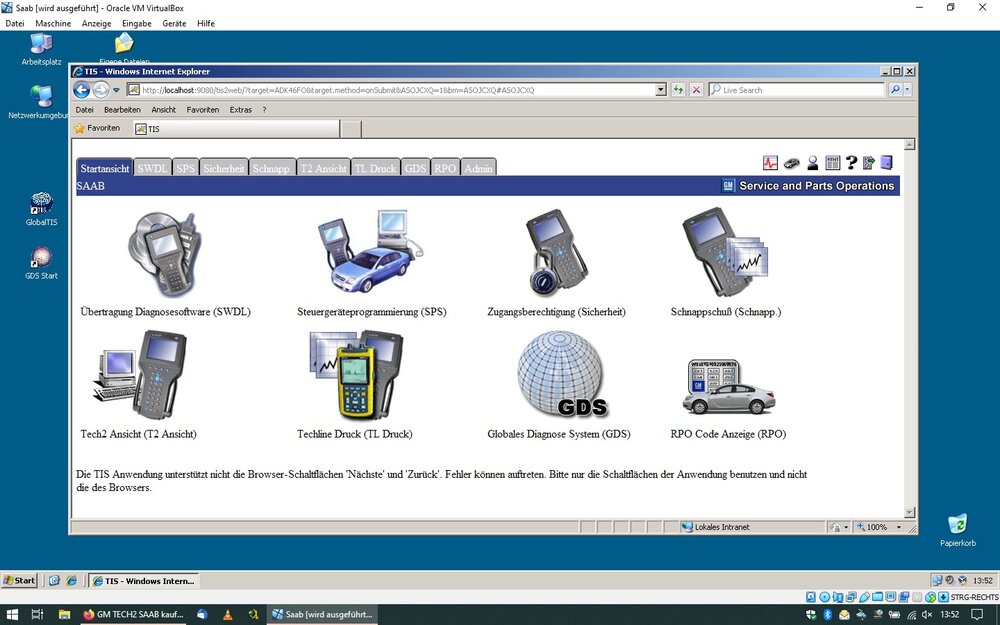This screenshot has height=625, width=1000.
Task: Click the red diagnostic graph toolbar icon
Action: [770, 163]
